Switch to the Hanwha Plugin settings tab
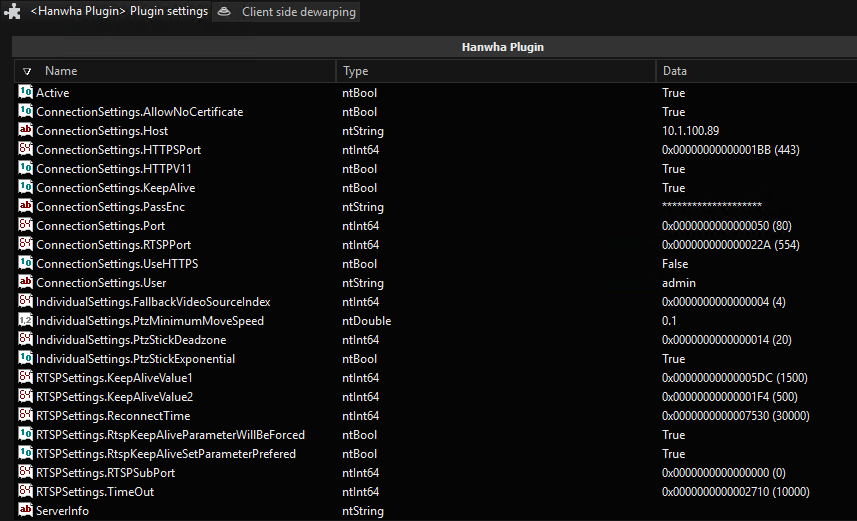857x521 pixels. [119, 12]
